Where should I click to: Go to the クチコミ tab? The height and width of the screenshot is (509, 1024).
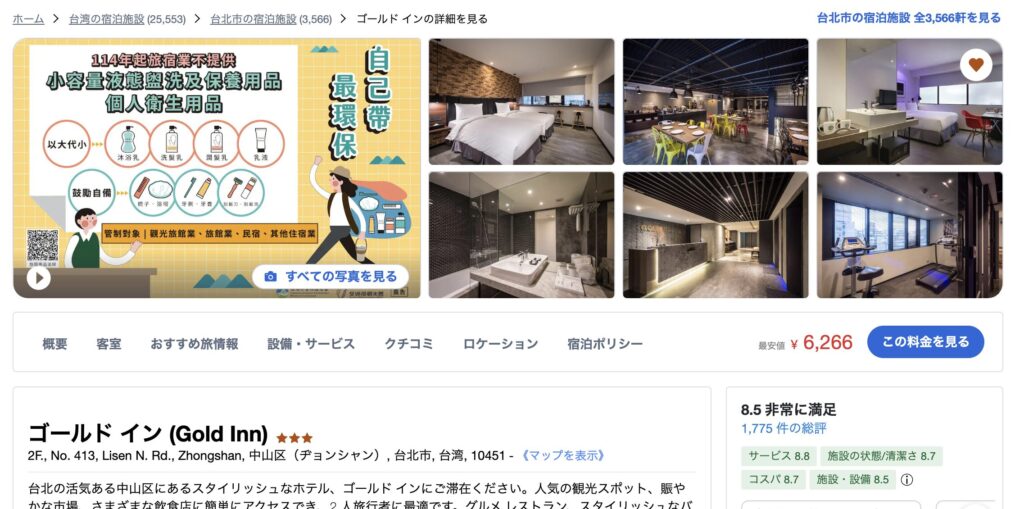pos(408,344)
